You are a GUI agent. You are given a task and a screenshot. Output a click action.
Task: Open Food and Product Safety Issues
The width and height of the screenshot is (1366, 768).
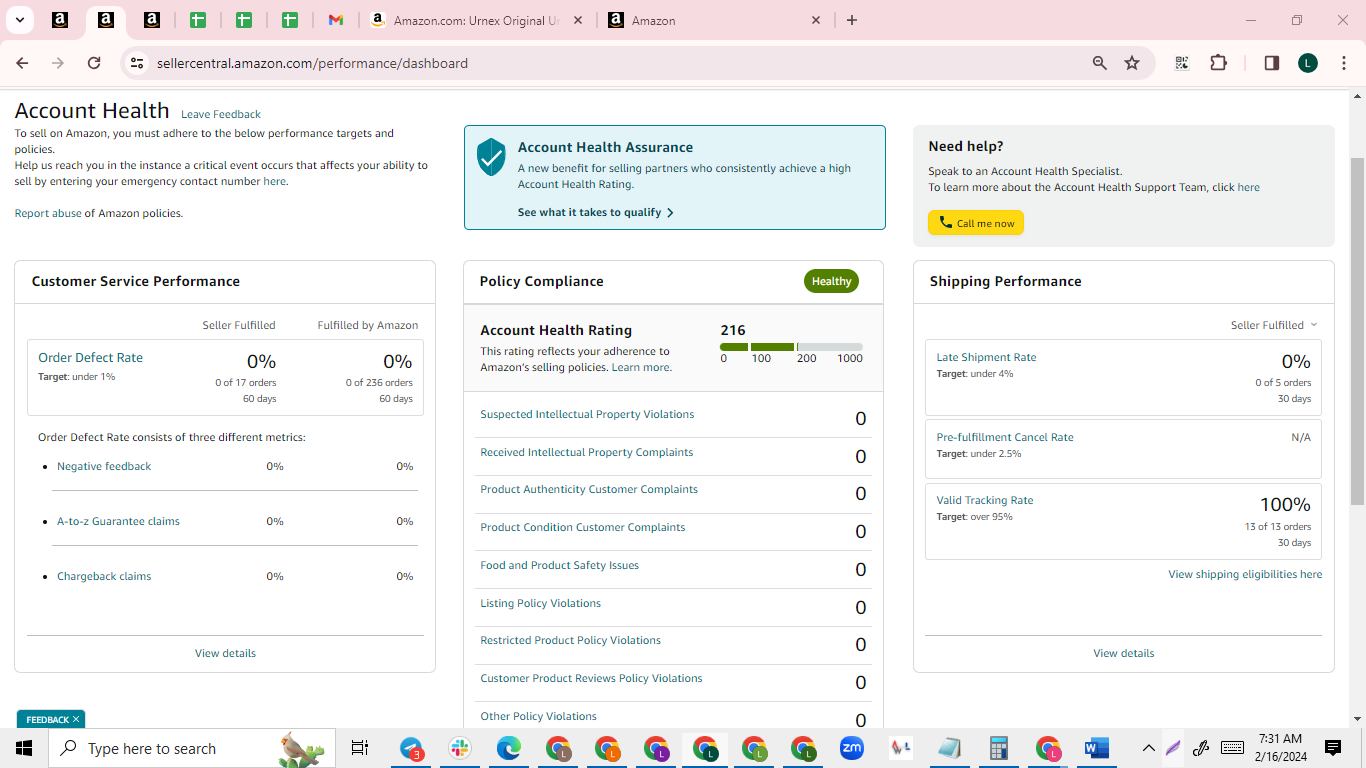coord(559,565)
